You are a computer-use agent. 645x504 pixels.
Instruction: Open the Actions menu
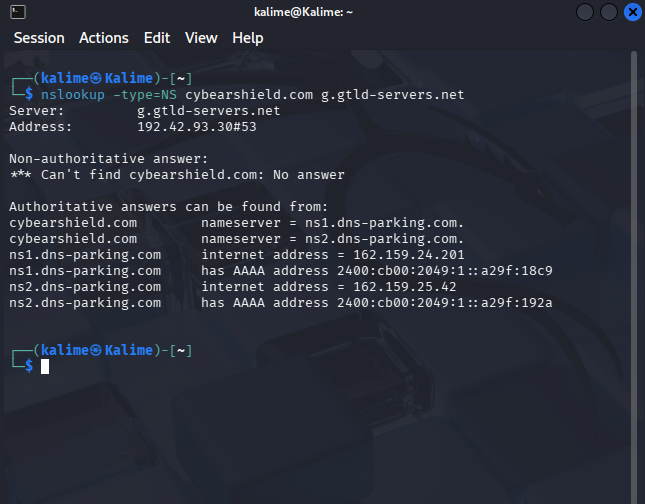click(104, 38)
